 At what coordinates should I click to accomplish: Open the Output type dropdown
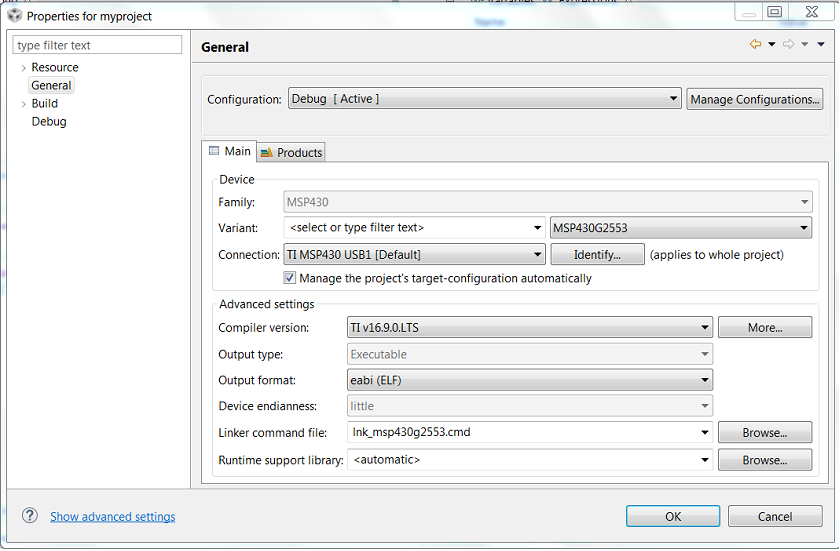530,354
